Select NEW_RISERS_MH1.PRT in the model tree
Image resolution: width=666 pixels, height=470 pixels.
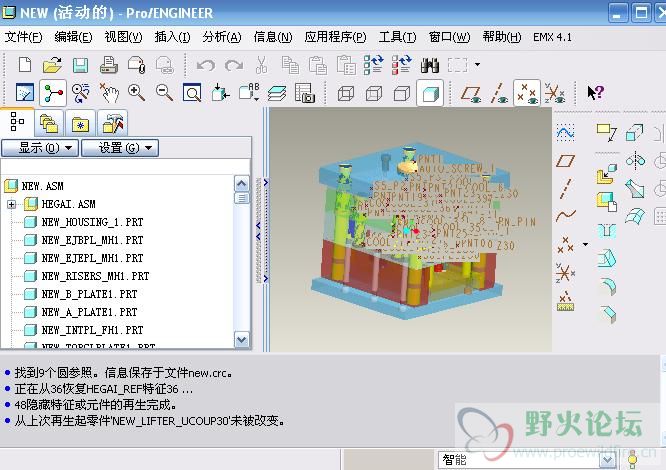[x=95, y=276]
